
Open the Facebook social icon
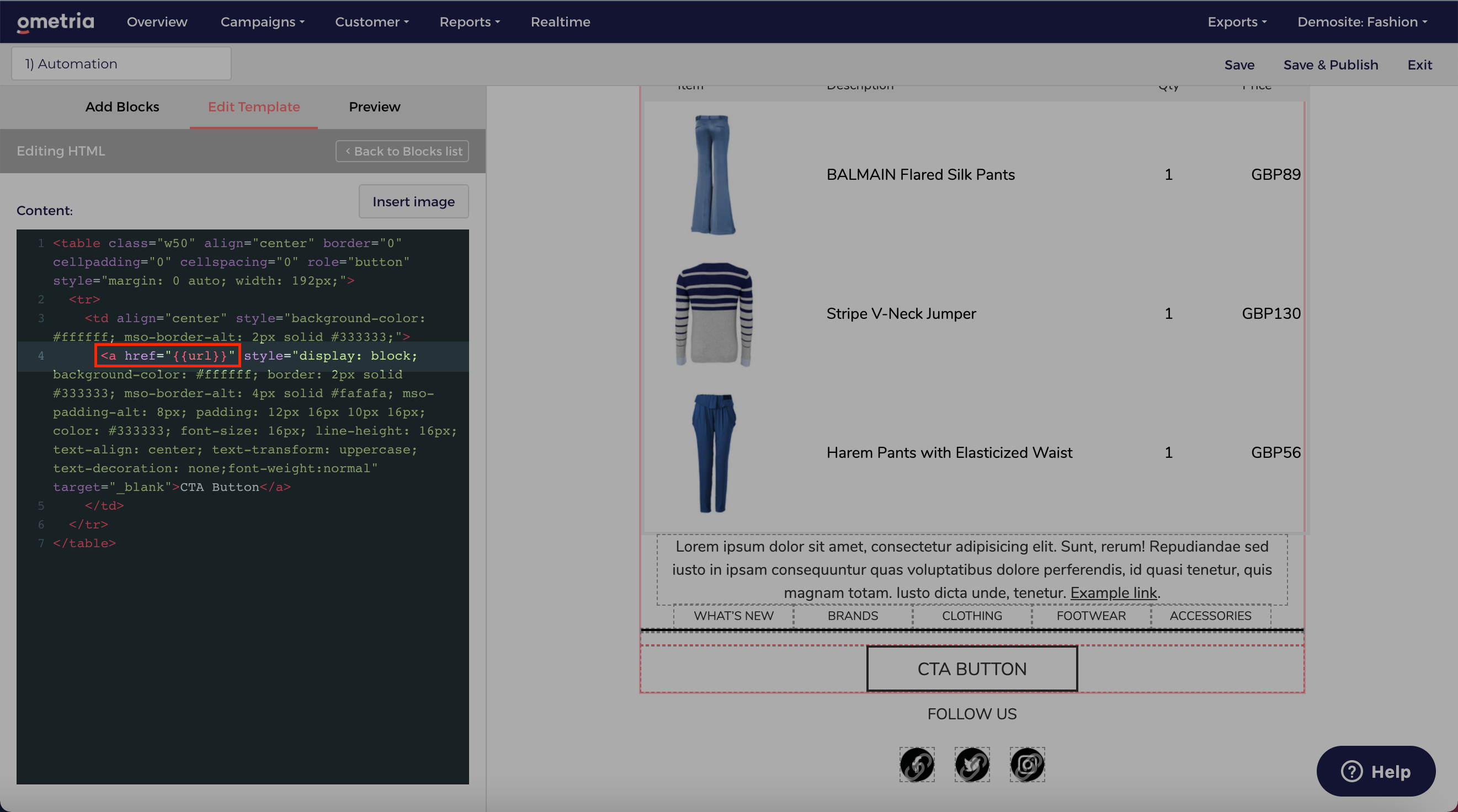(917, 765)
